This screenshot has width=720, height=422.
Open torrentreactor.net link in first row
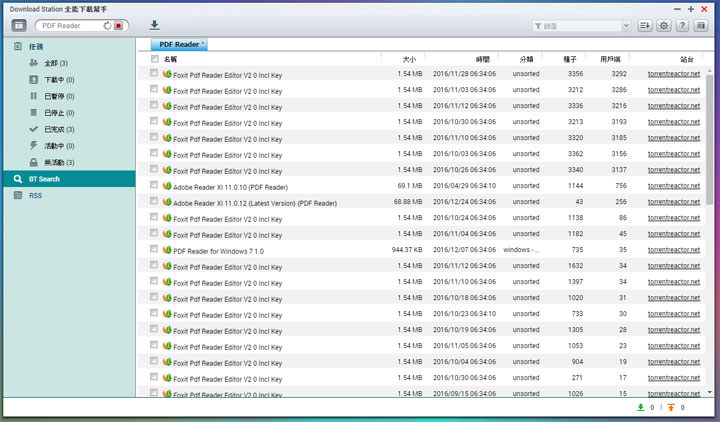pyautogui.click(x=673, y=73)
